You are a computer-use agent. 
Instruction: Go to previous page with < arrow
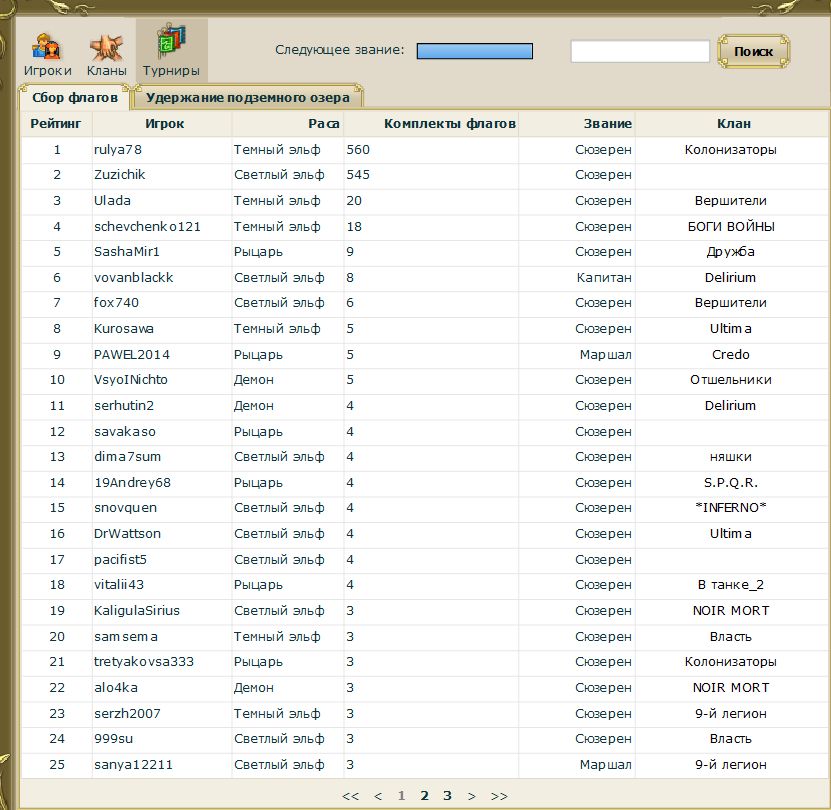click(x=378, y=796)
